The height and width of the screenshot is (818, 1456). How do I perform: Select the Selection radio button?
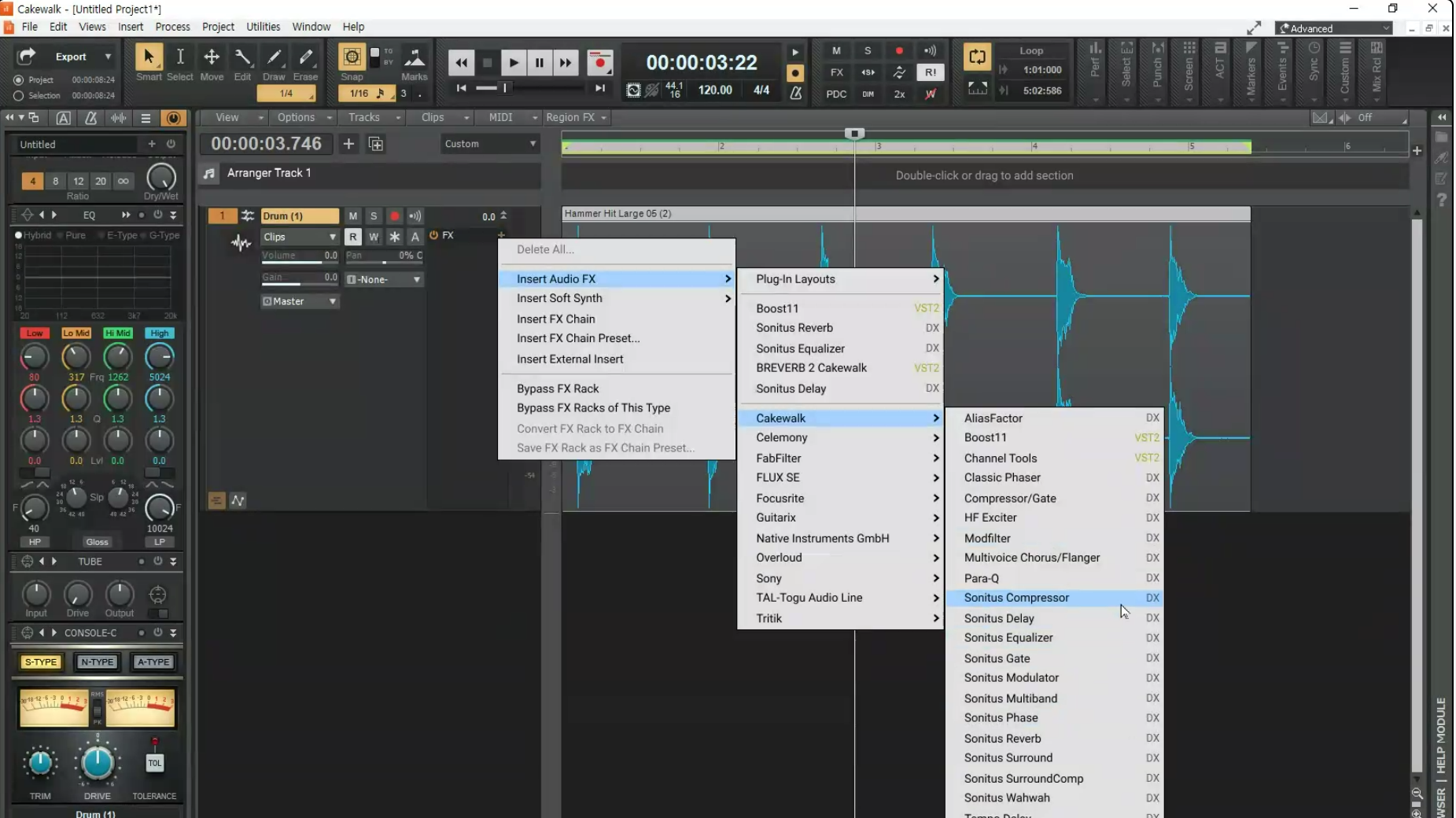pos(19,96)
